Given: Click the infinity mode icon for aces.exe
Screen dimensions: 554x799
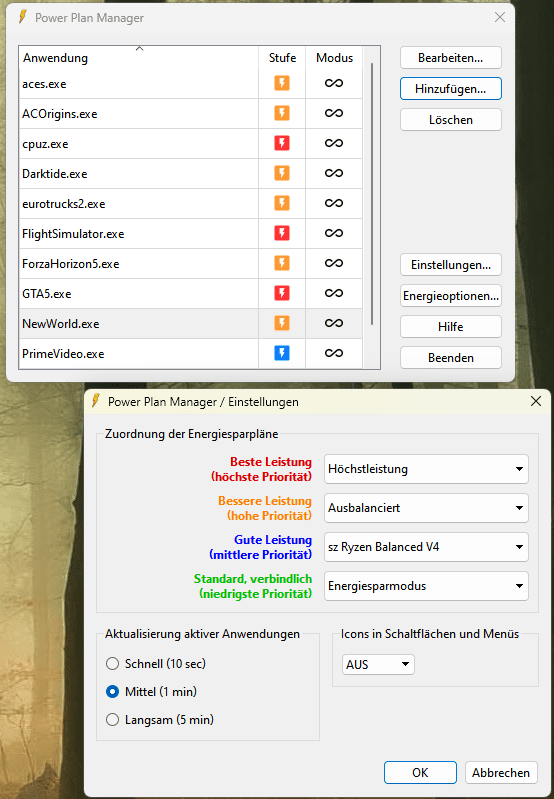Looking at the screenshot, I should (334, 83).
